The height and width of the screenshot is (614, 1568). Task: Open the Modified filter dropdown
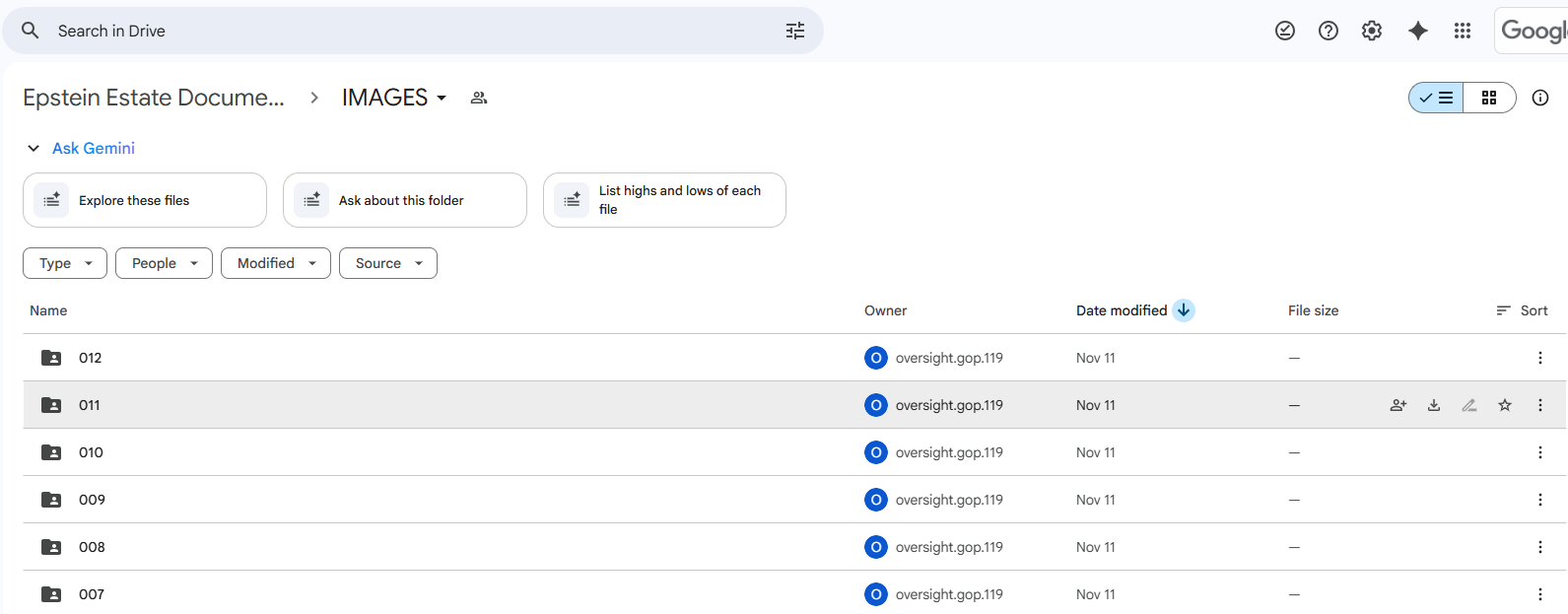276,263
